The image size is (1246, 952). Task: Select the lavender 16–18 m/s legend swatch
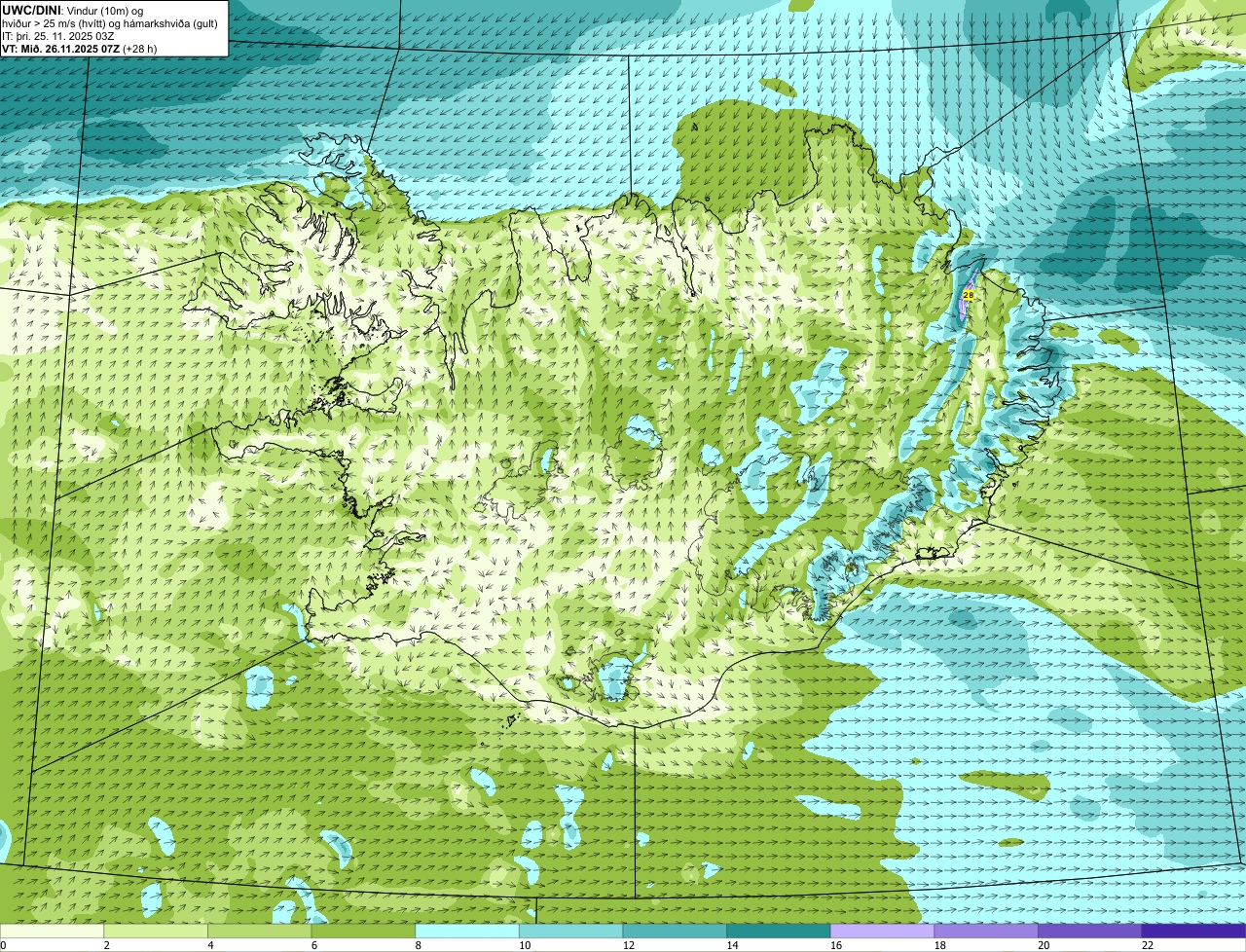click(883, 931)
